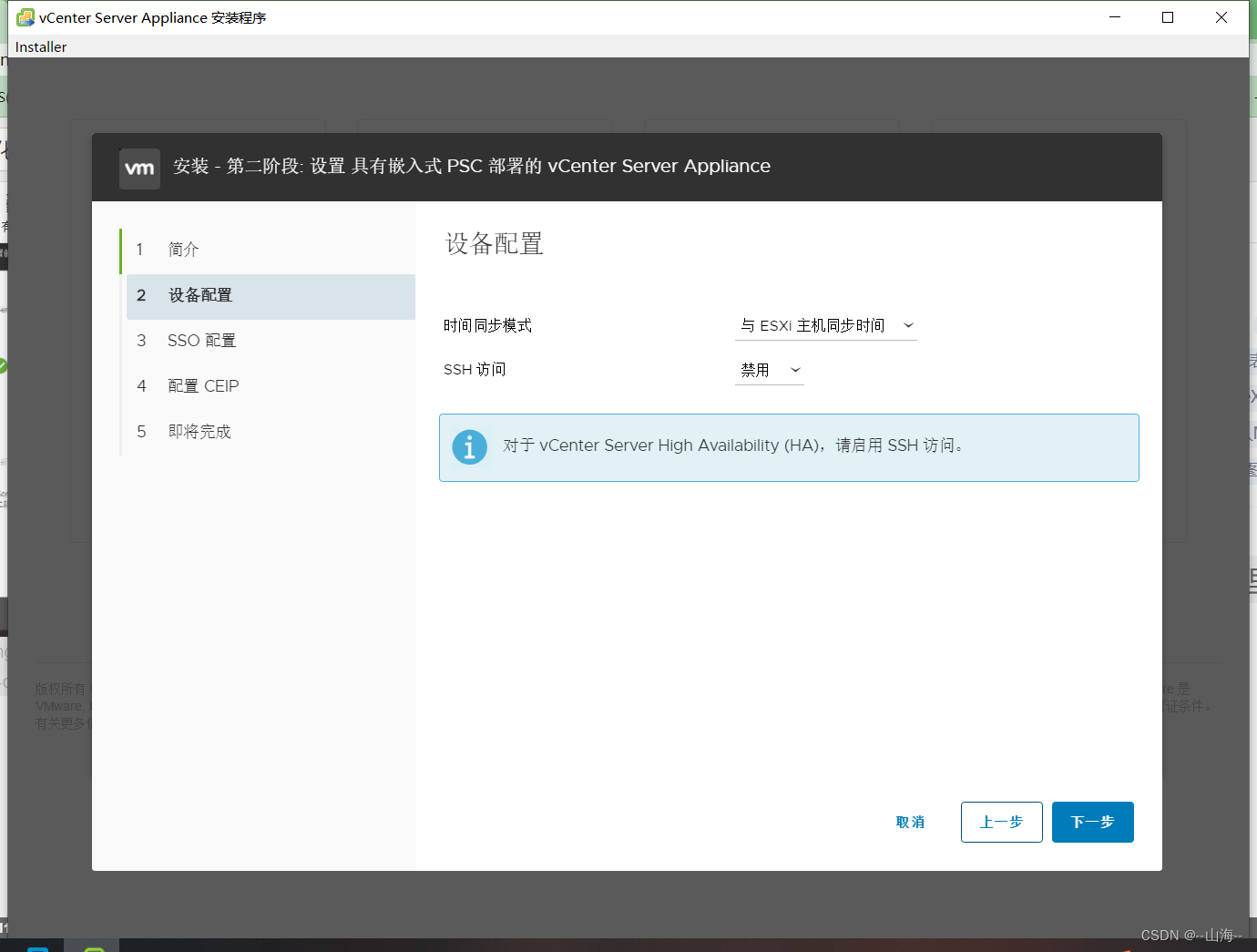Image resolution: width=1257 pixels, height=952 pixels.
Task: Select step 1 简介 in wizard sidebar
Action: 269,250
